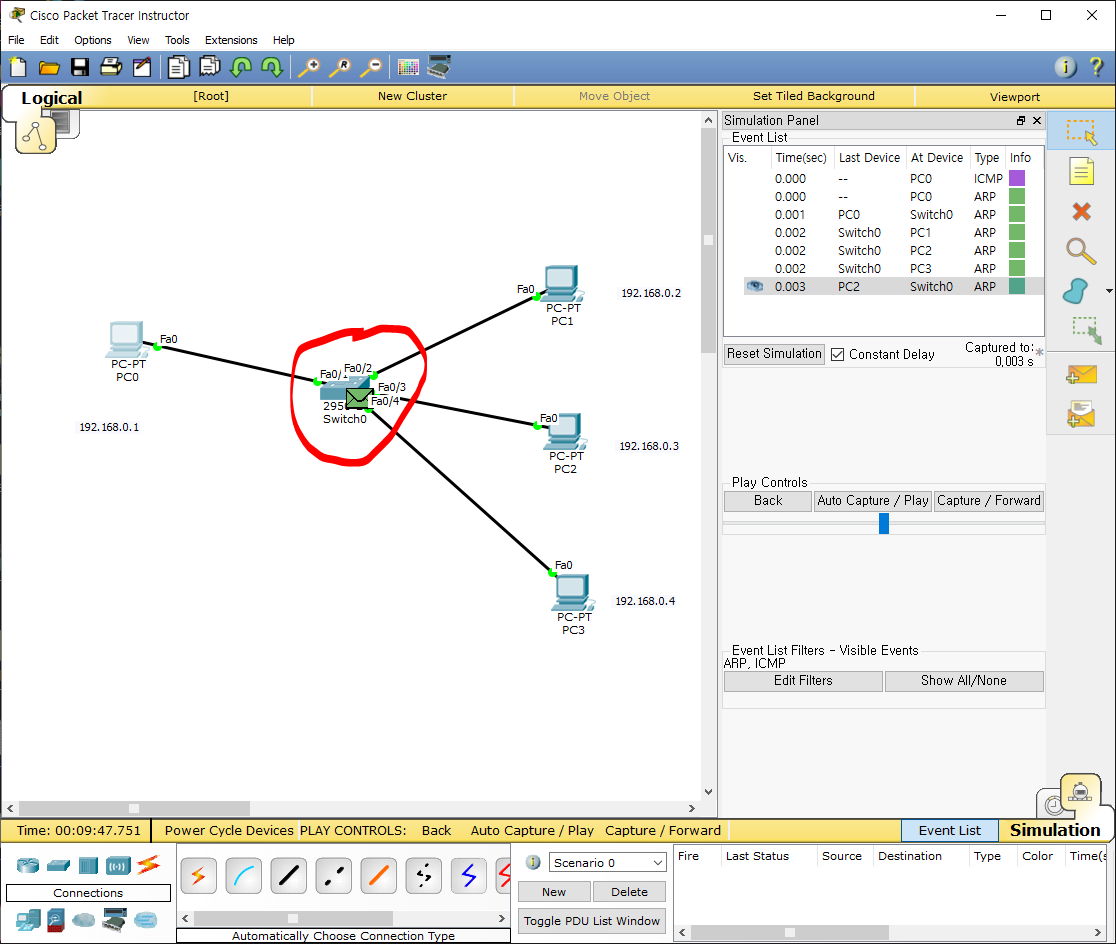Image resolution: width=1116 pixels, height=944 pixels.
Task: Select the Wireless Devices category icon
Action: (x=118, y=866)
